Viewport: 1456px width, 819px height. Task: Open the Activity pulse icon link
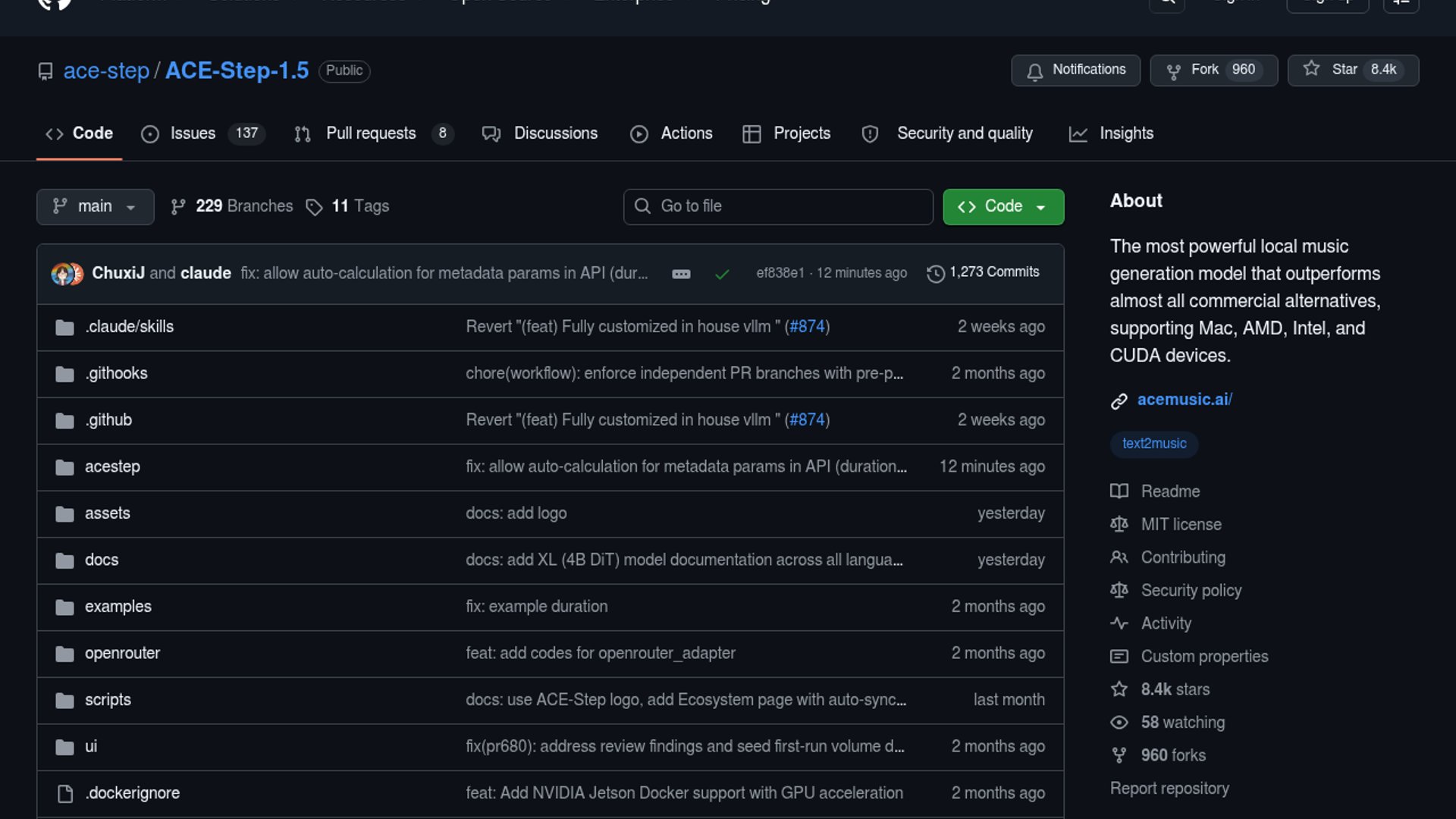1119,623
